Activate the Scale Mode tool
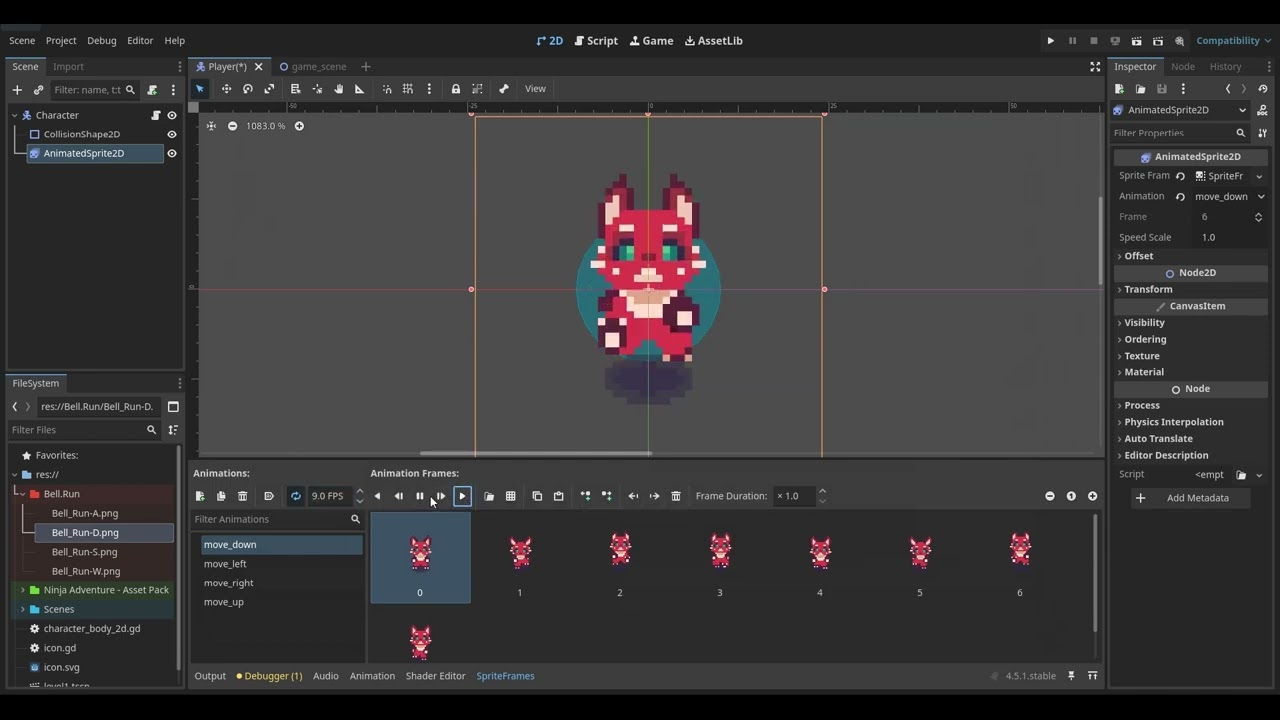1280x720 pixels. (x=269, y=89)
